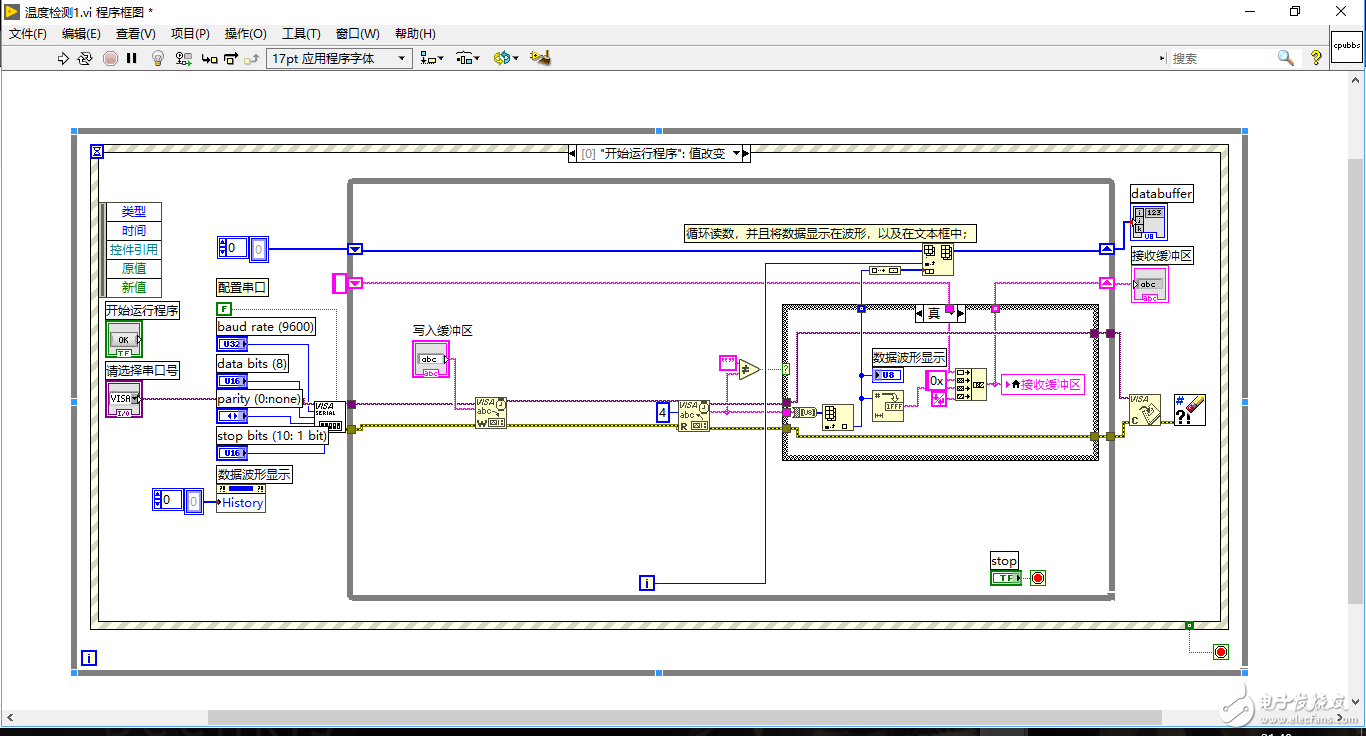Open the 编辑(E) menu
The image size is (1366, 736).
(81, 34)
